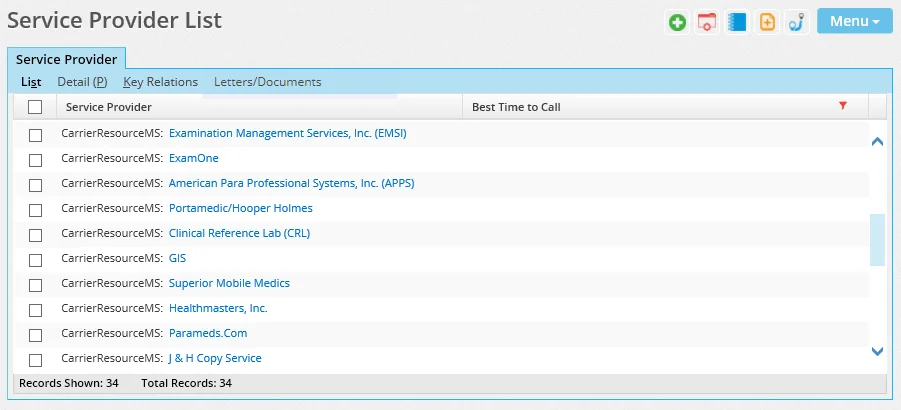
Task: Open the GIS provider link
Action: coord(178,258)
